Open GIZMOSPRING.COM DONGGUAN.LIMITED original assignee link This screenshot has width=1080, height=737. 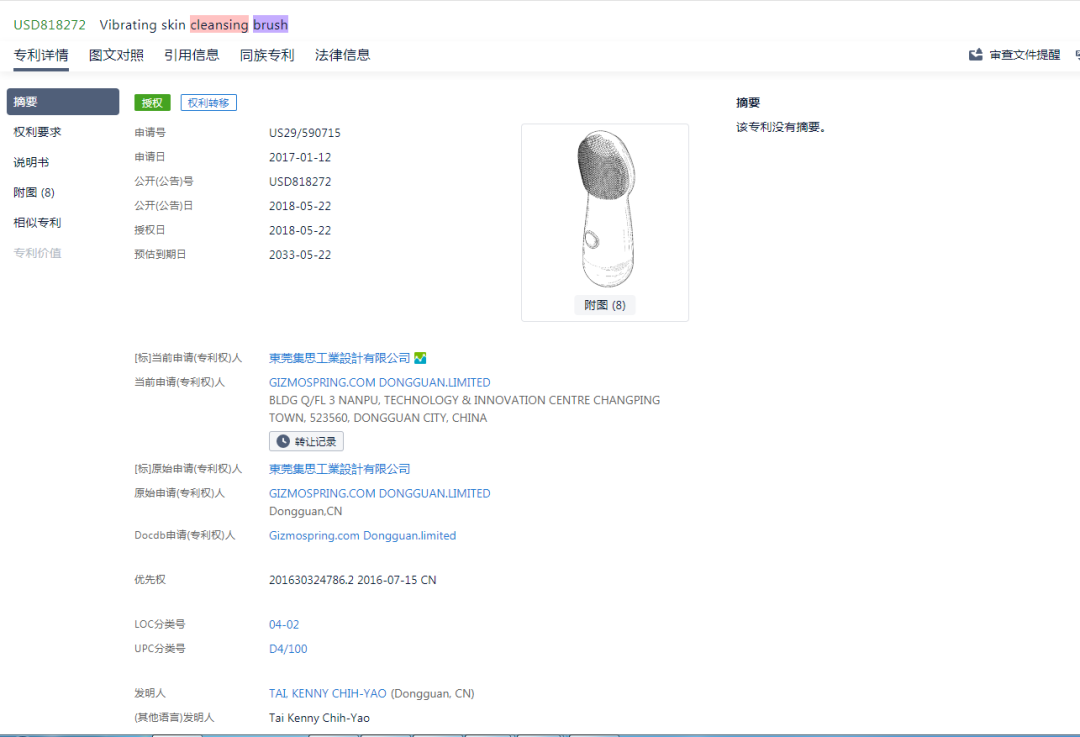pos(380,493)
